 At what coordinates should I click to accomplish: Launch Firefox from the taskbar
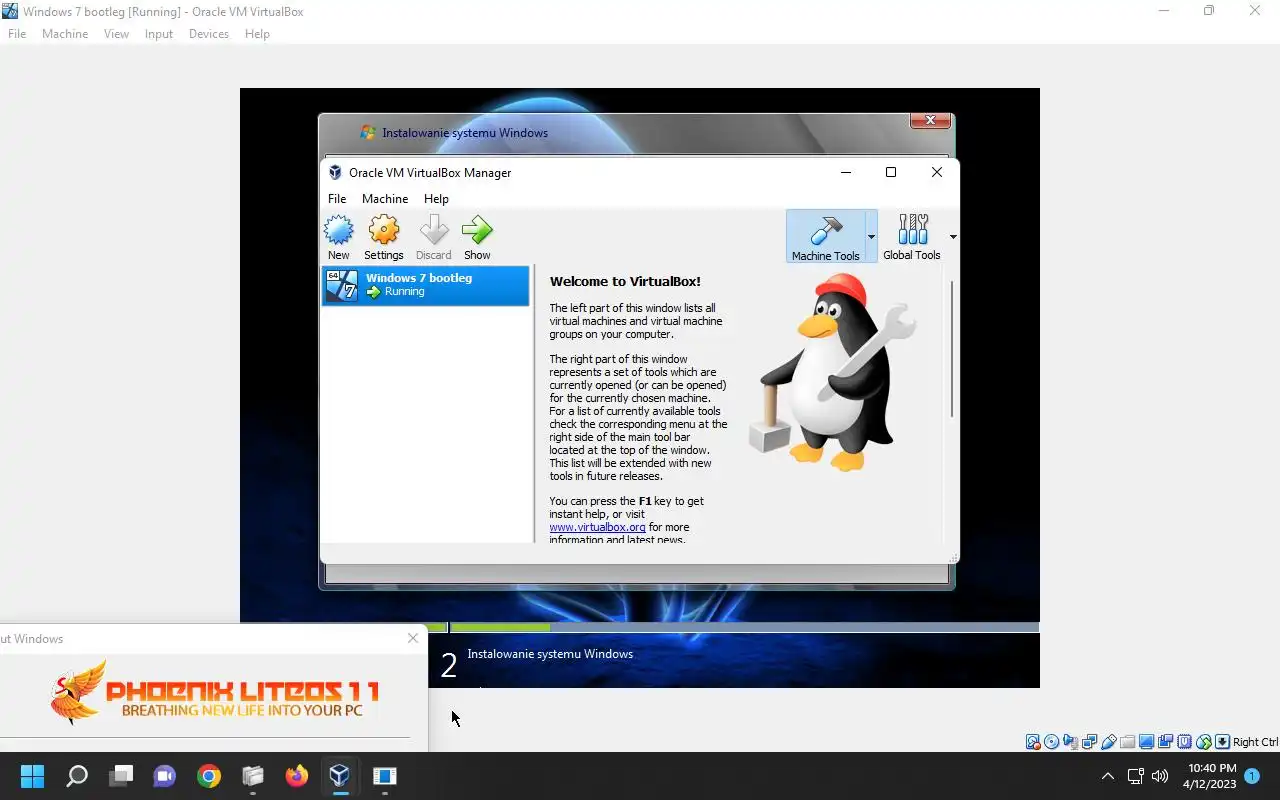pyautogui.click(x=297, y=776)
